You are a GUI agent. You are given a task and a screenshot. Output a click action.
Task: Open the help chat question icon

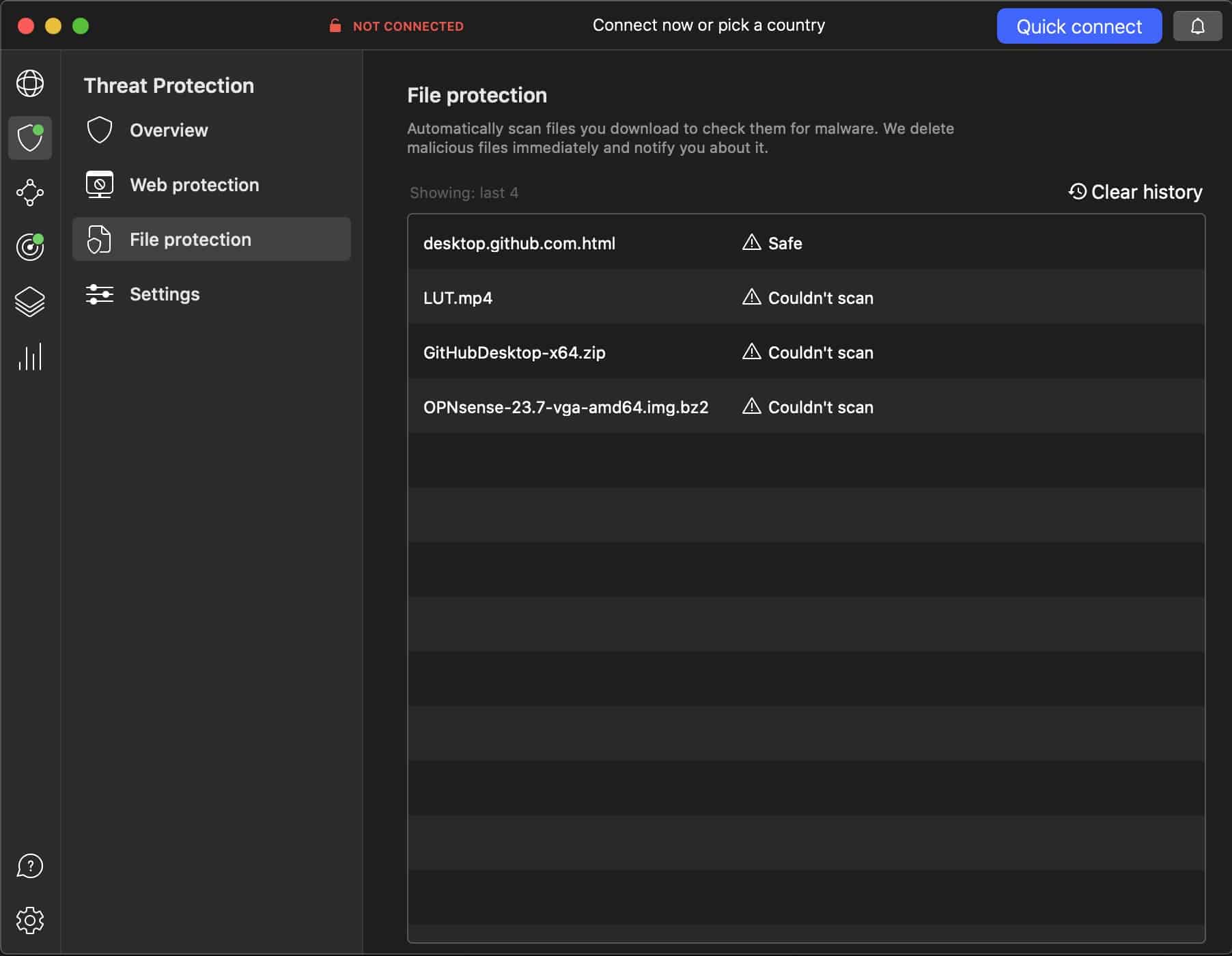(x=30, y=866)
